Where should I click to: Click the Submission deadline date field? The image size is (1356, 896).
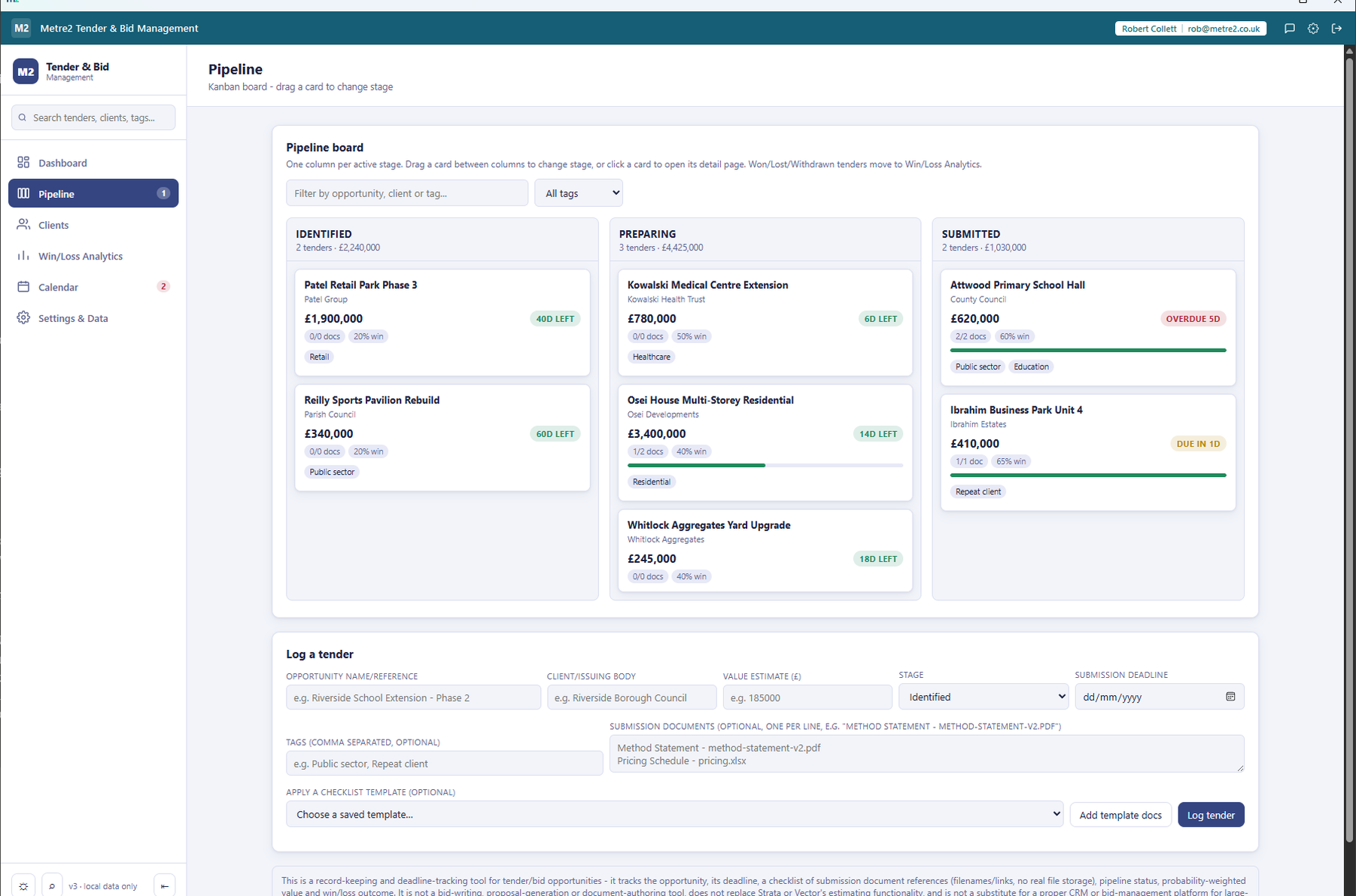point(1159,697)
